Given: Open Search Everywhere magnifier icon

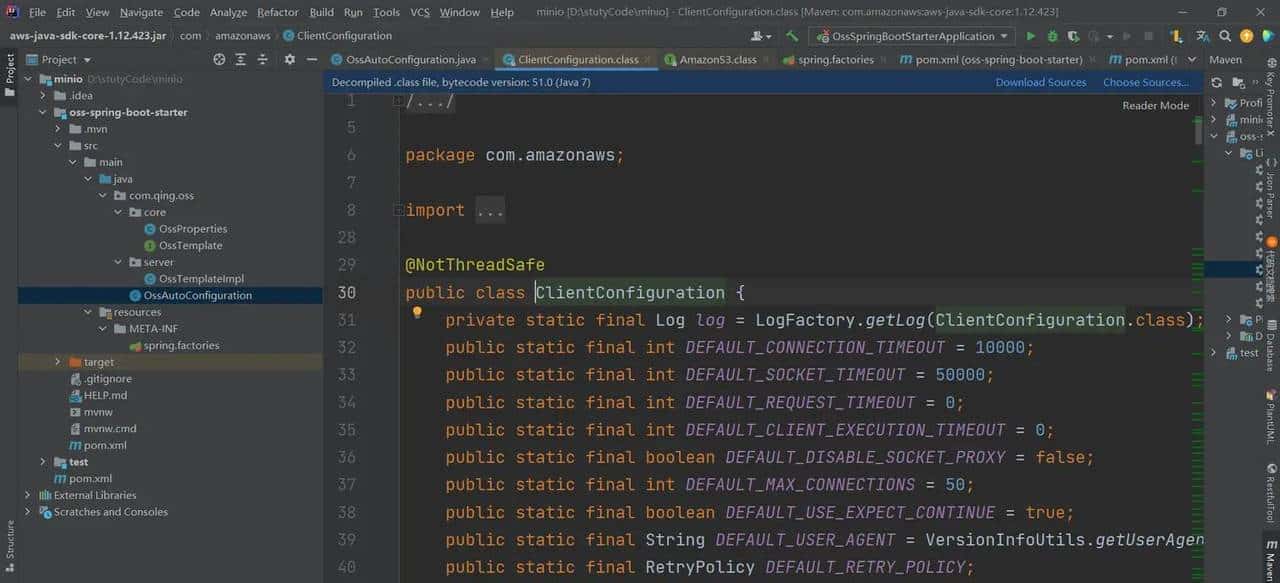Looking at the screenshot, I should 1225,36.
